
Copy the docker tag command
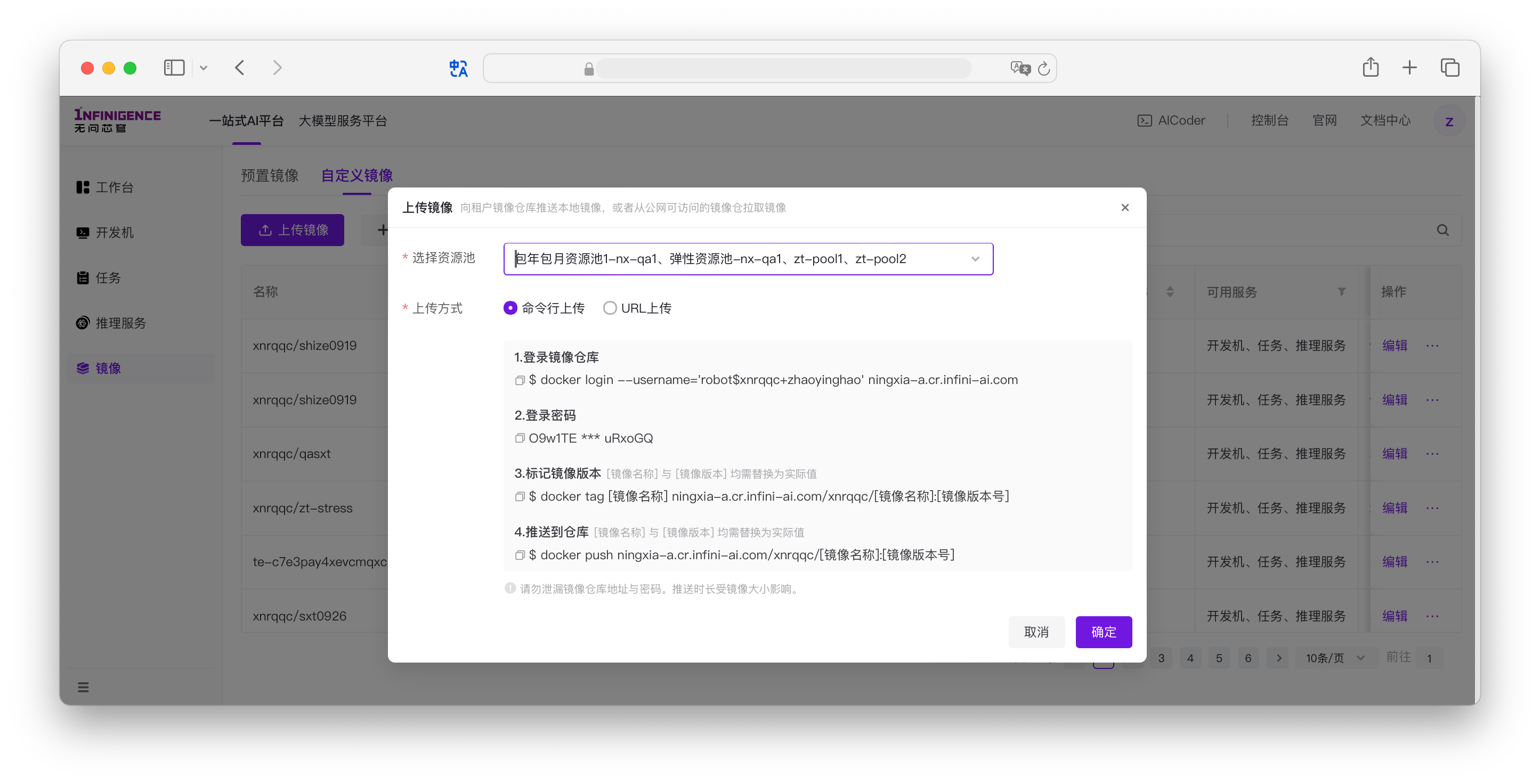[520, 496]
